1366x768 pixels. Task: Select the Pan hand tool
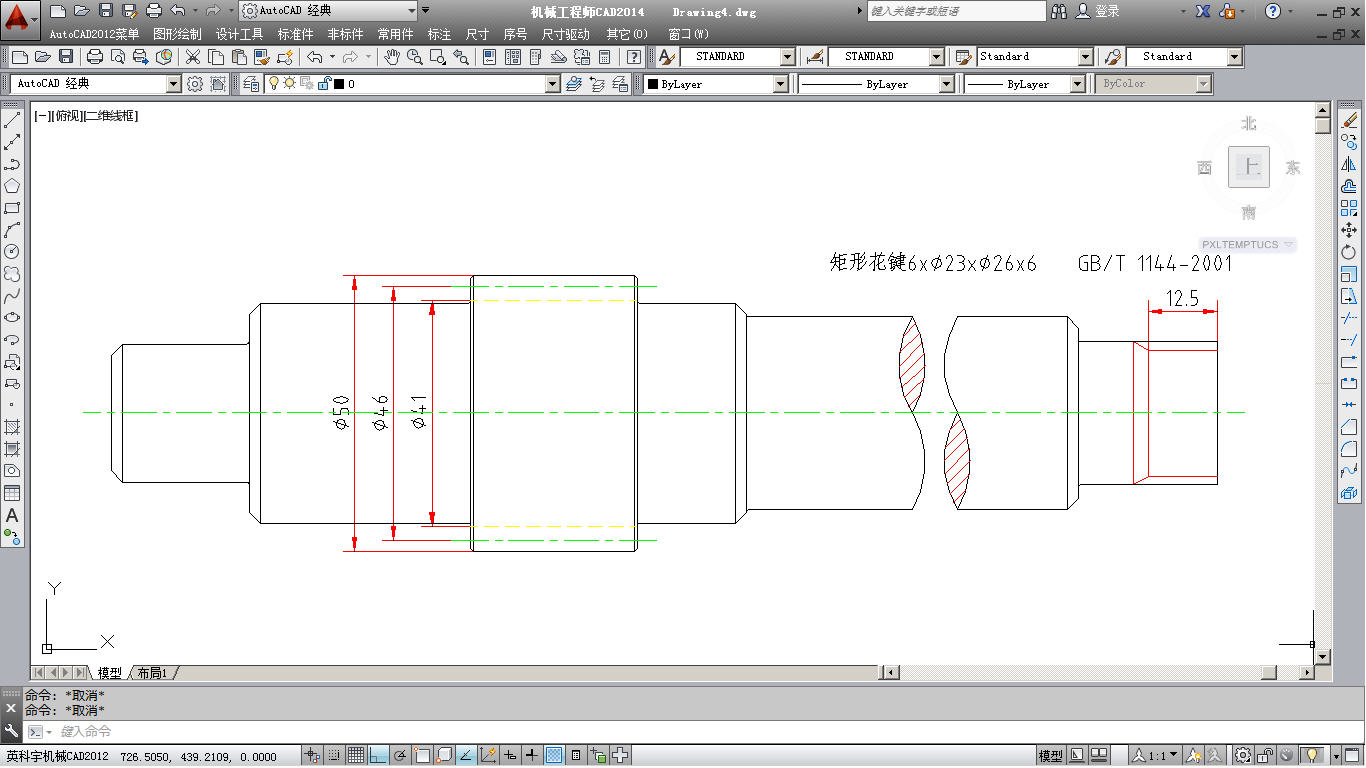coord(392,57)
